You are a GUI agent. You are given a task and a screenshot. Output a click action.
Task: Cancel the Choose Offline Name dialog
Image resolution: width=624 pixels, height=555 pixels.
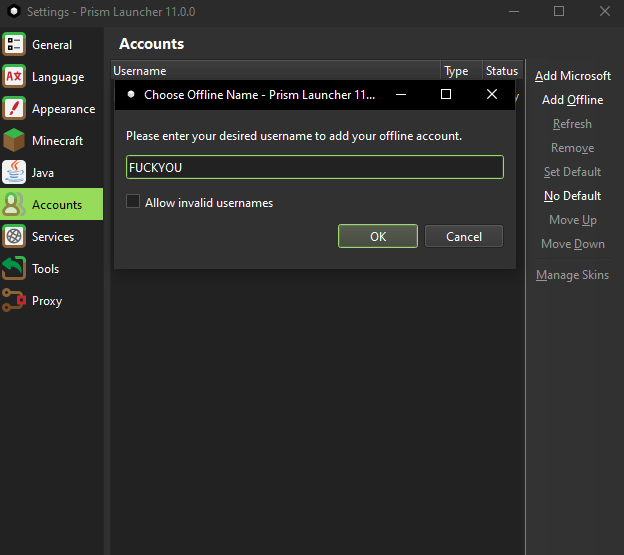(x=464, y=236)
